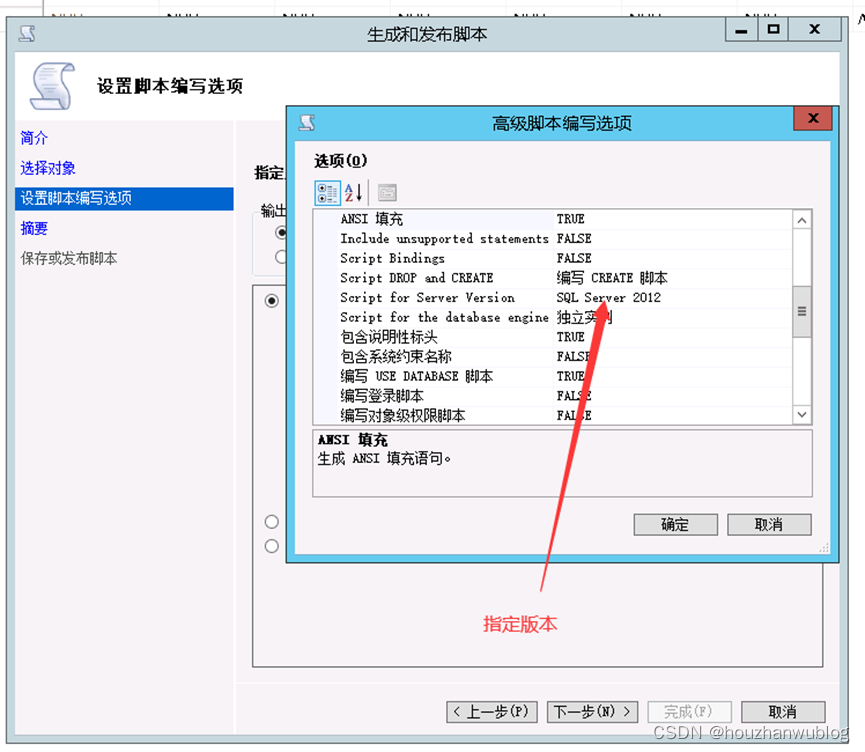Click the scroll icon in the wizard header
Viewport: 865px width, 752px height.
[x=52, y=84]
